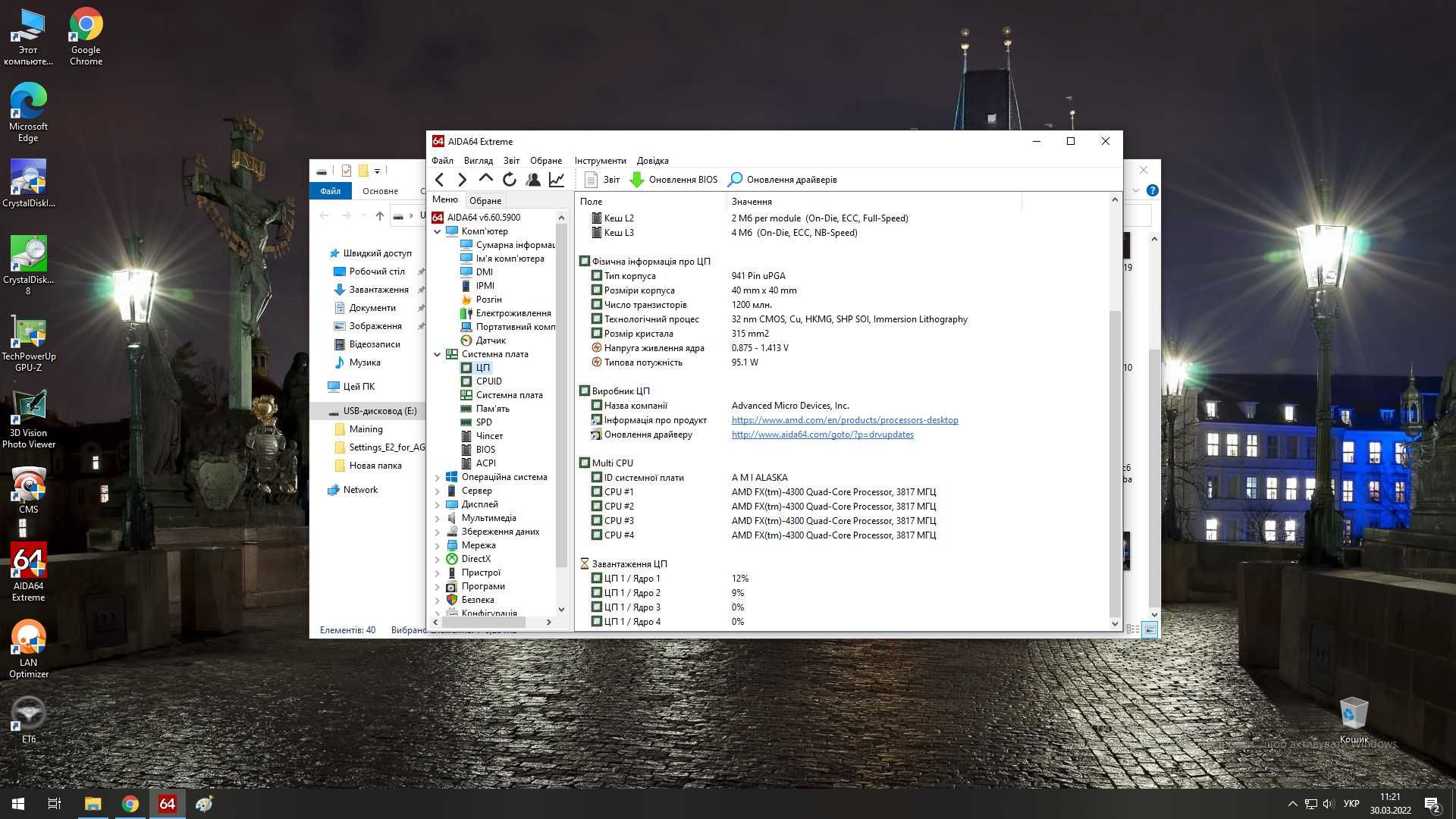Click Оновлення BIOS toolbar button
1456x819 pixels.
(673, 180)
